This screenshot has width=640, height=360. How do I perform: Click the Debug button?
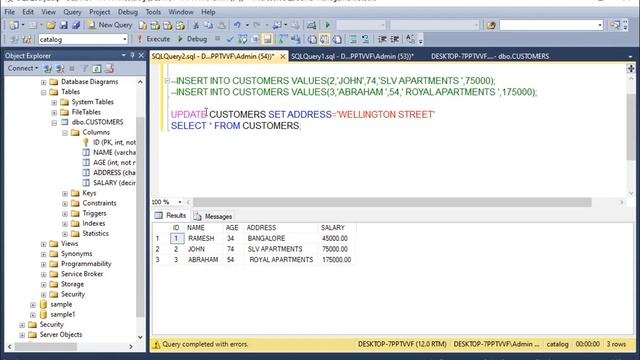(192, 39)
